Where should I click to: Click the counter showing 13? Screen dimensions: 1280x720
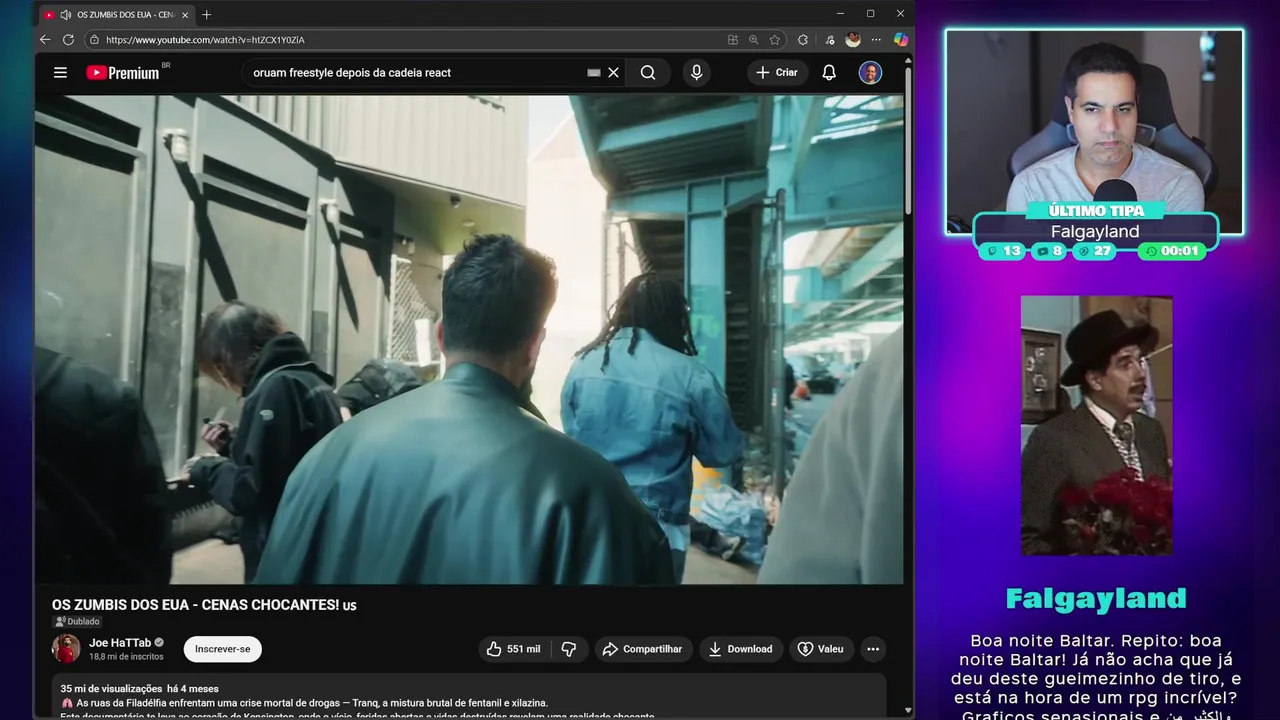(1003, 251)
